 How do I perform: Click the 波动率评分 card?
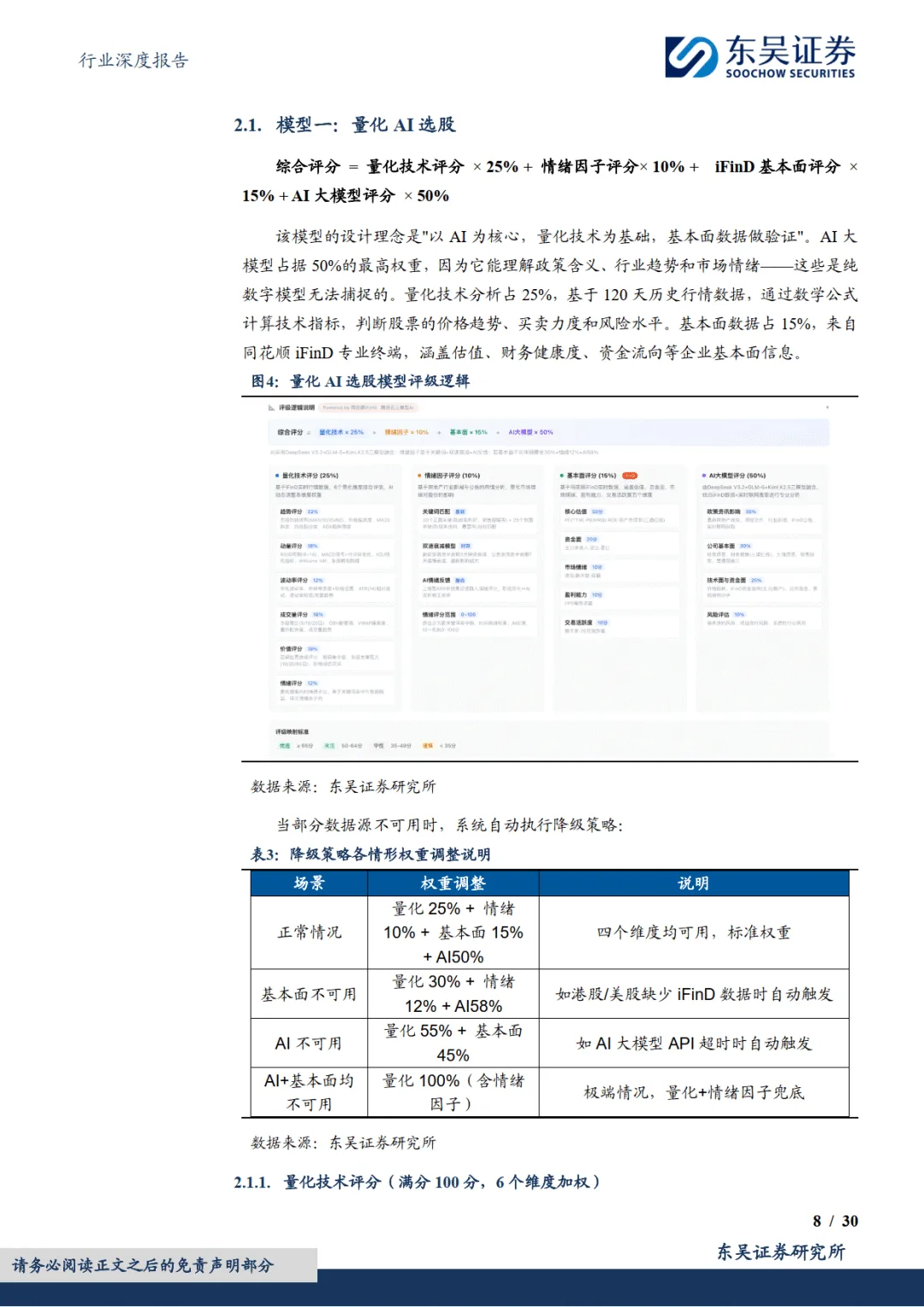pyautogui.click(x=335, y=587)
